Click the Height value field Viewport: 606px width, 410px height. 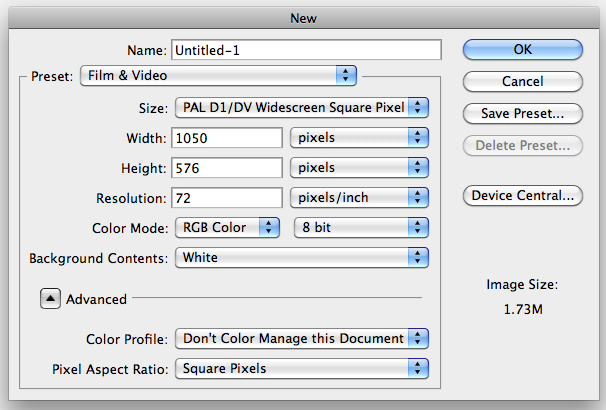[227, 167]
